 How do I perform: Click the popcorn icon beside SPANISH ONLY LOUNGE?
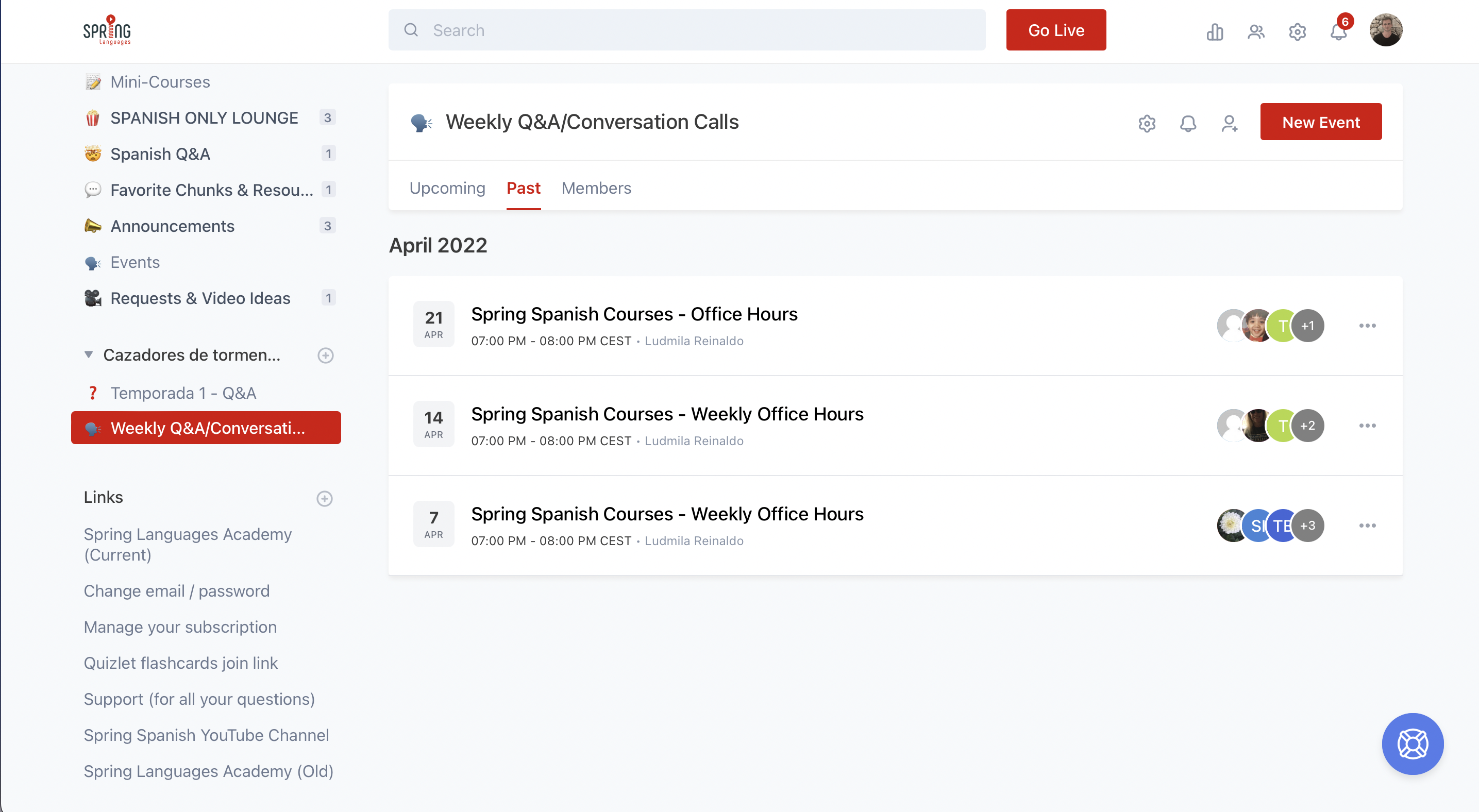click(92, 118)
